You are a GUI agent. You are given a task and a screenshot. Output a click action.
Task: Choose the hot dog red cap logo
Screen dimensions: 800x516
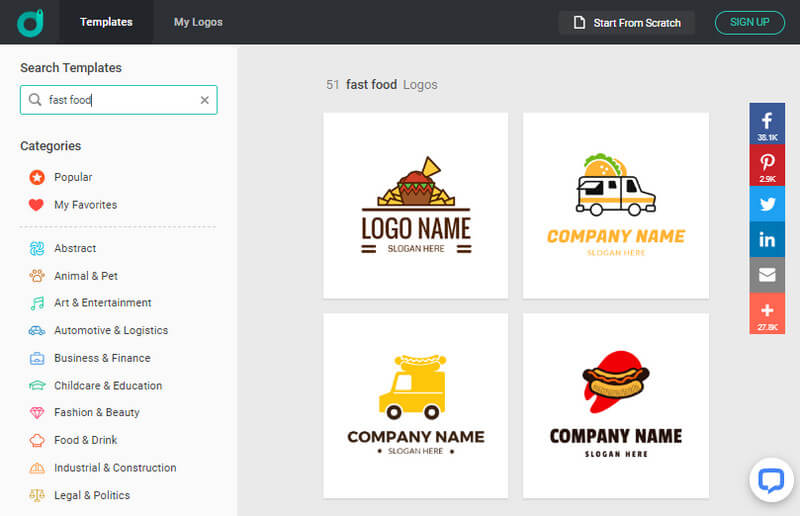pyautogui.click(x=615, y=405)
